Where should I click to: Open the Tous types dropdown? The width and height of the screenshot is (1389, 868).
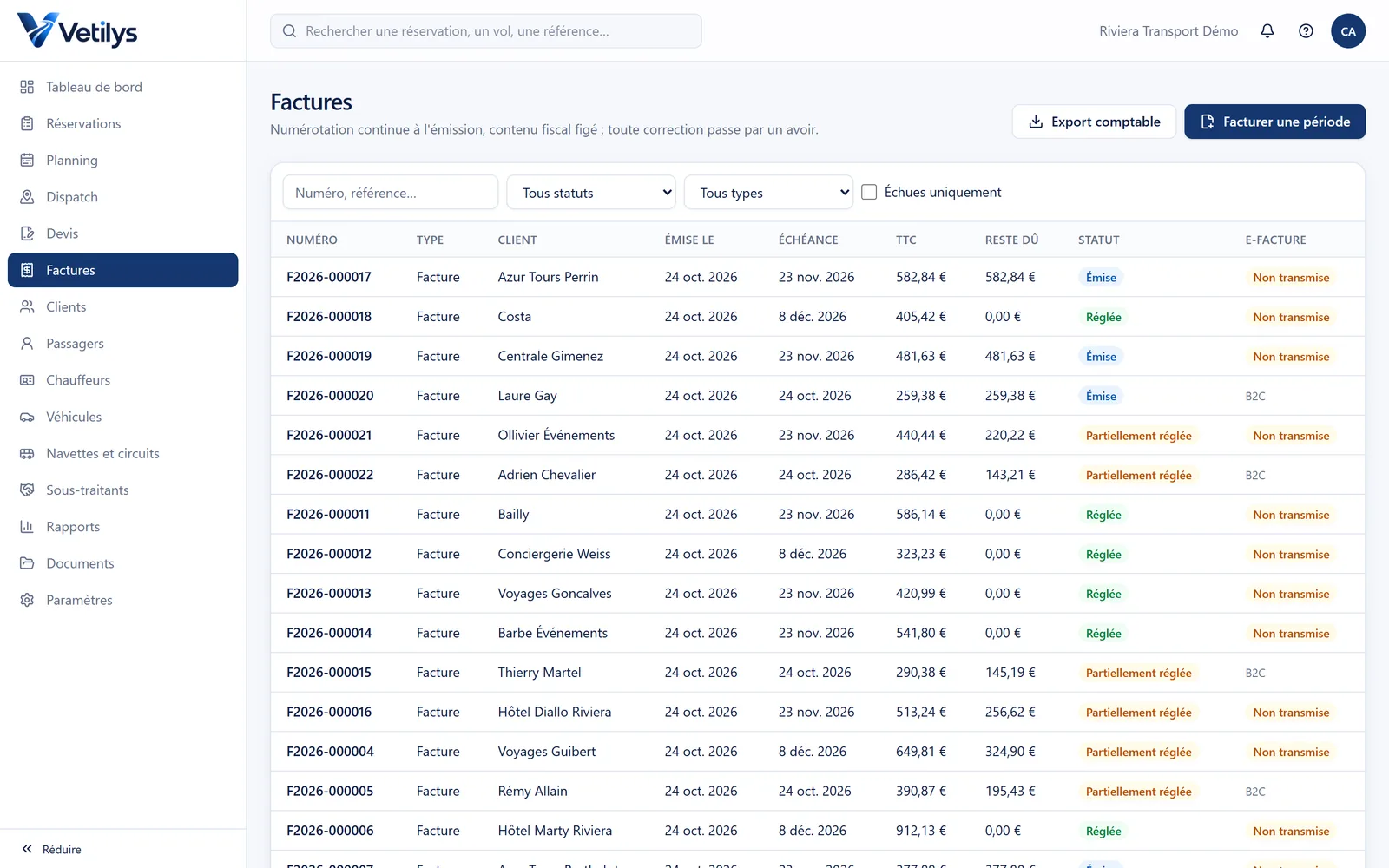(x=769, y=193)
